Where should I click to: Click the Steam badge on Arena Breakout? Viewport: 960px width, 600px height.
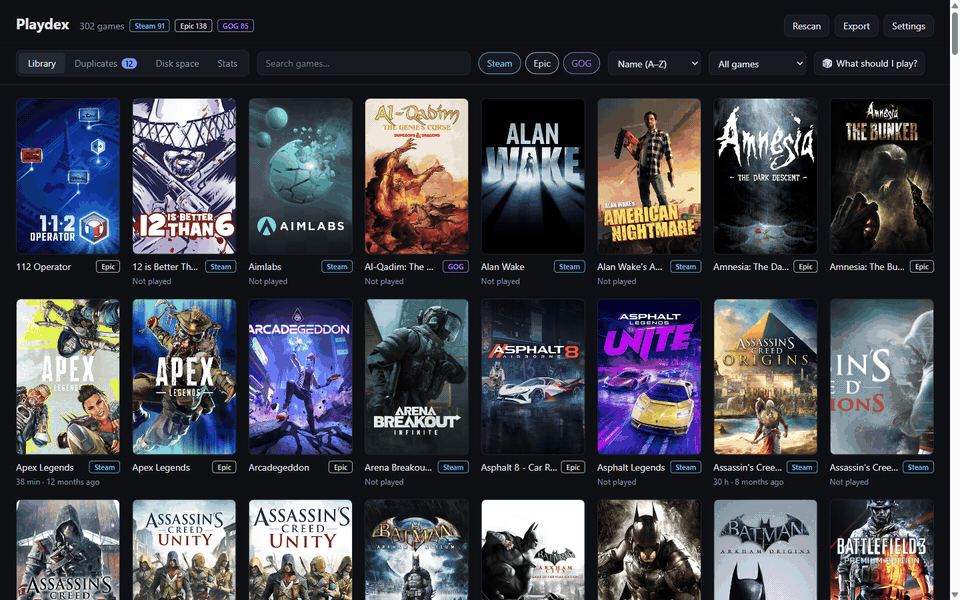453,467
